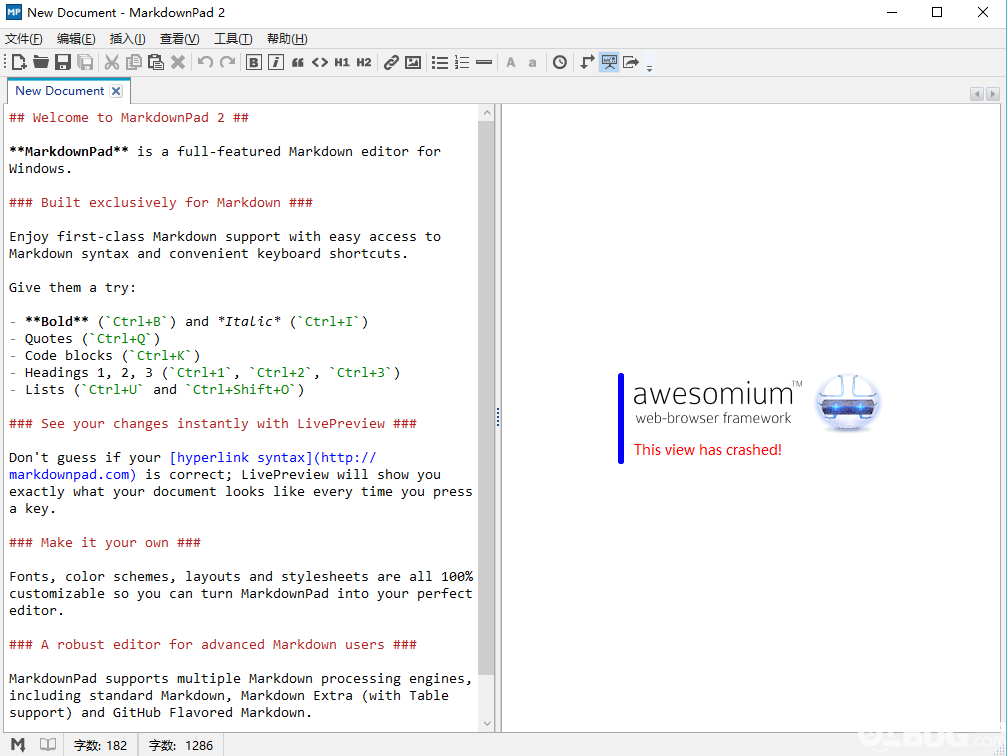
Task: Click the word count showing 182
Action: tap(100, 745)
